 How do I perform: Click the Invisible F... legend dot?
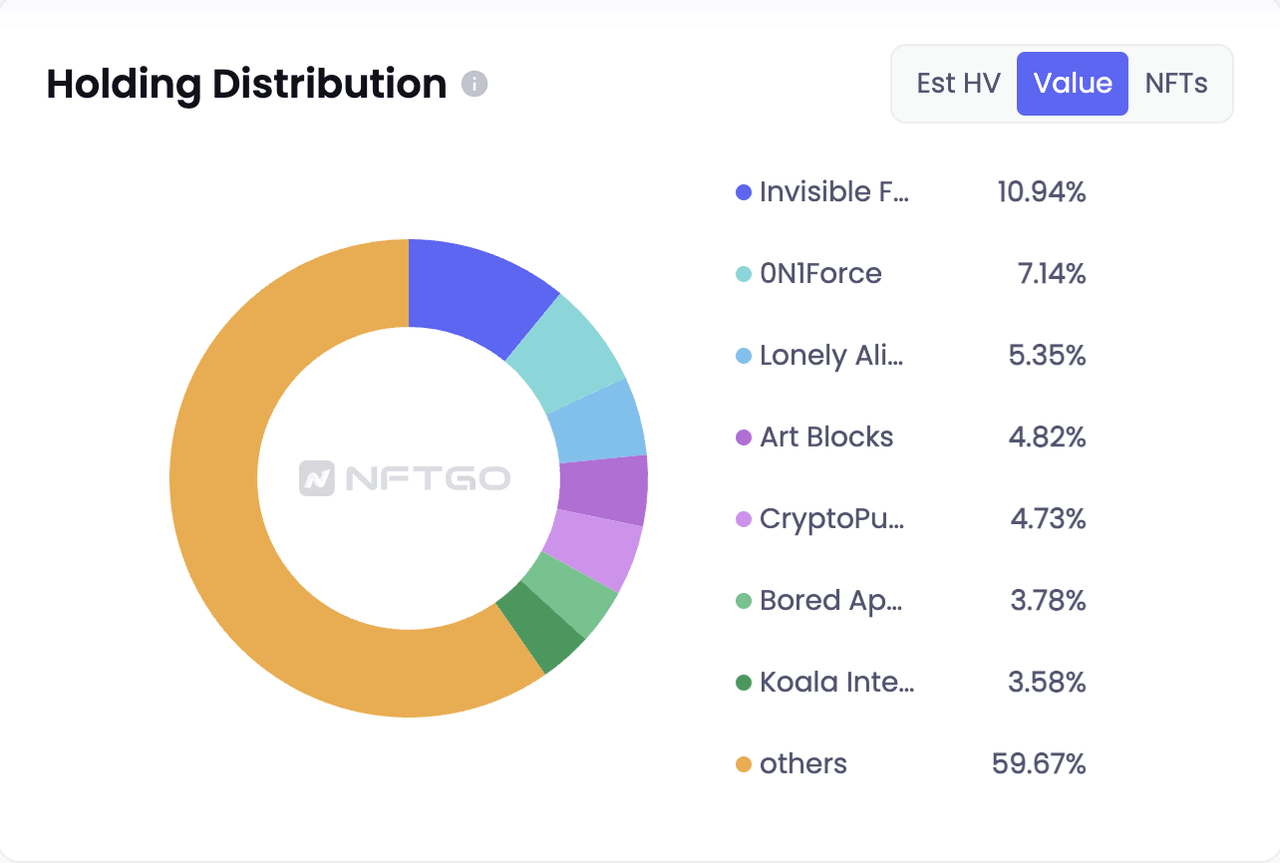743,192
